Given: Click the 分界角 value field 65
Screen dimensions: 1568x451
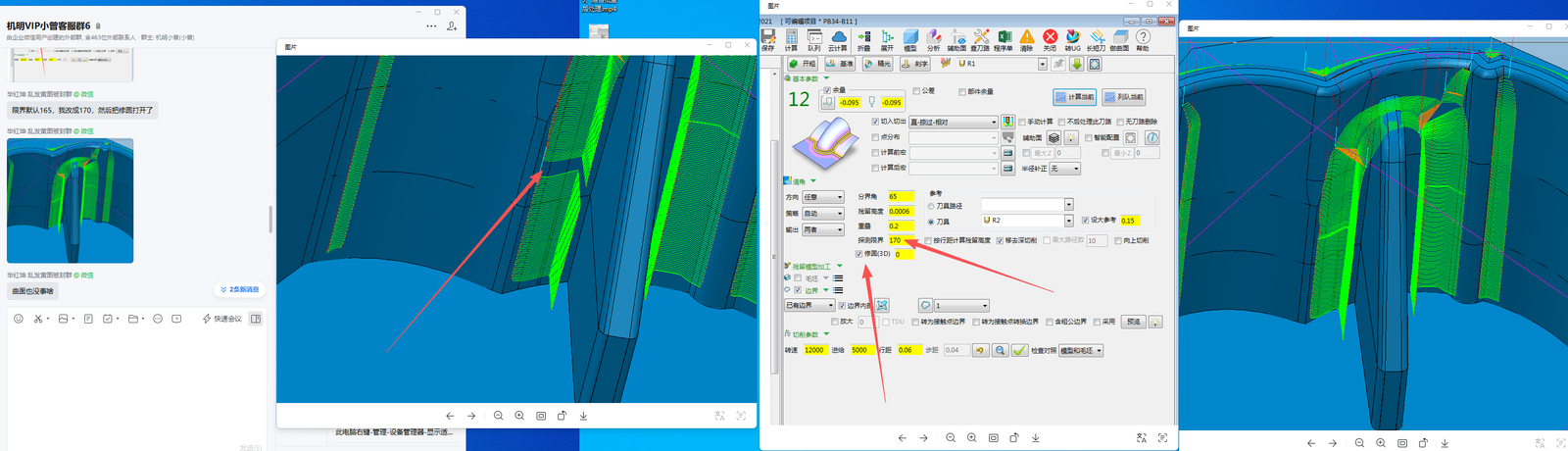Looking at the screenshot, I should click(x=901, y=197).
